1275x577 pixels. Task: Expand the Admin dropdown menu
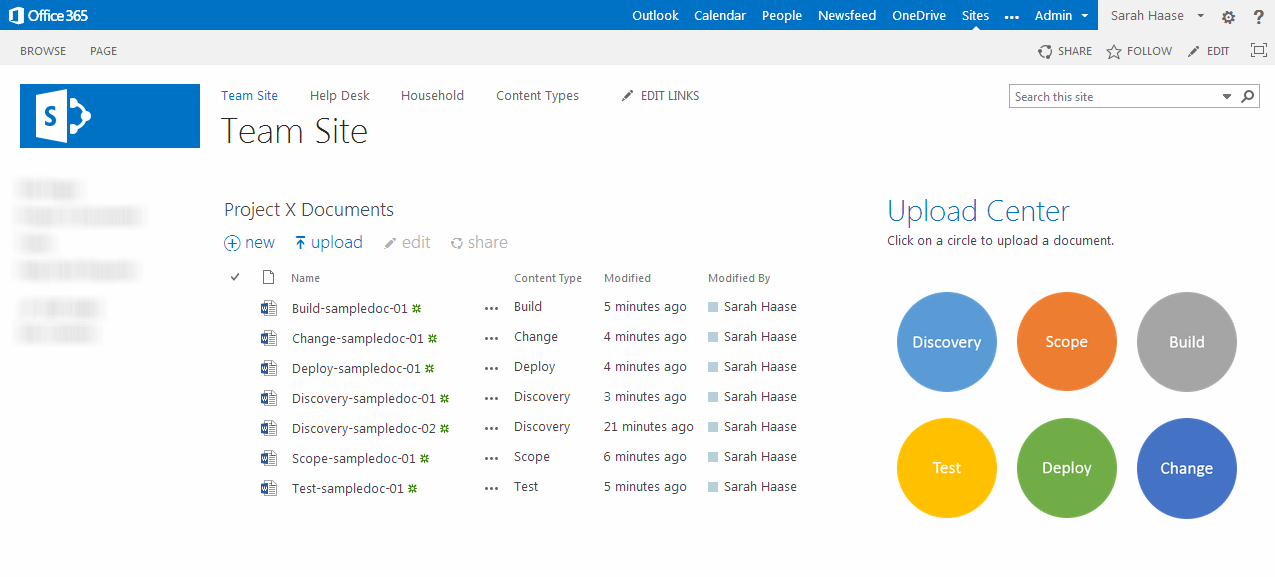(1061, 15)
